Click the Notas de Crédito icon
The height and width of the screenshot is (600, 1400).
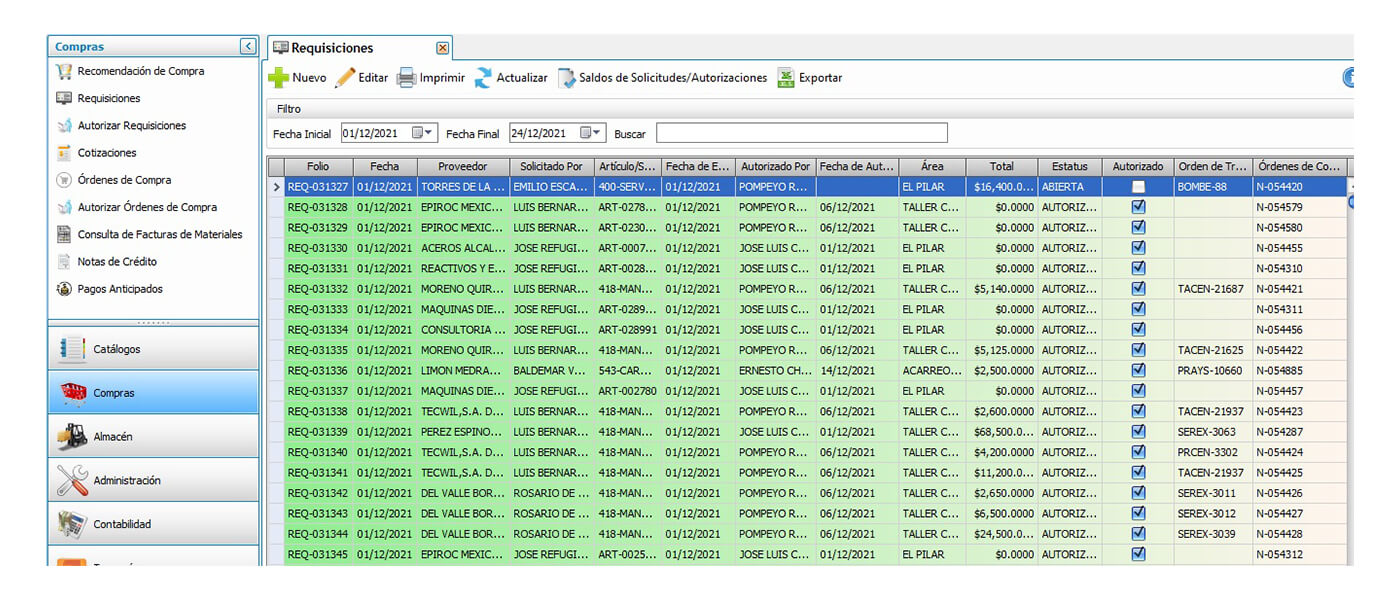(64, 262)
